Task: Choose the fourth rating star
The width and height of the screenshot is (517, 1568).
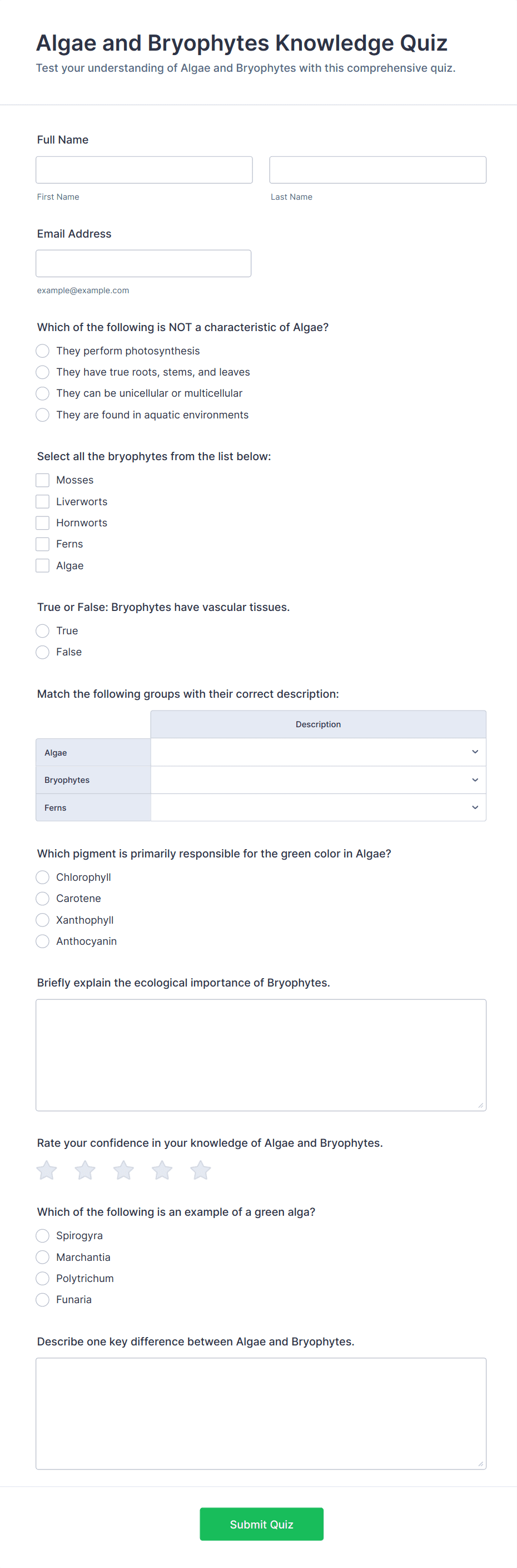Action: (162, 1169)
